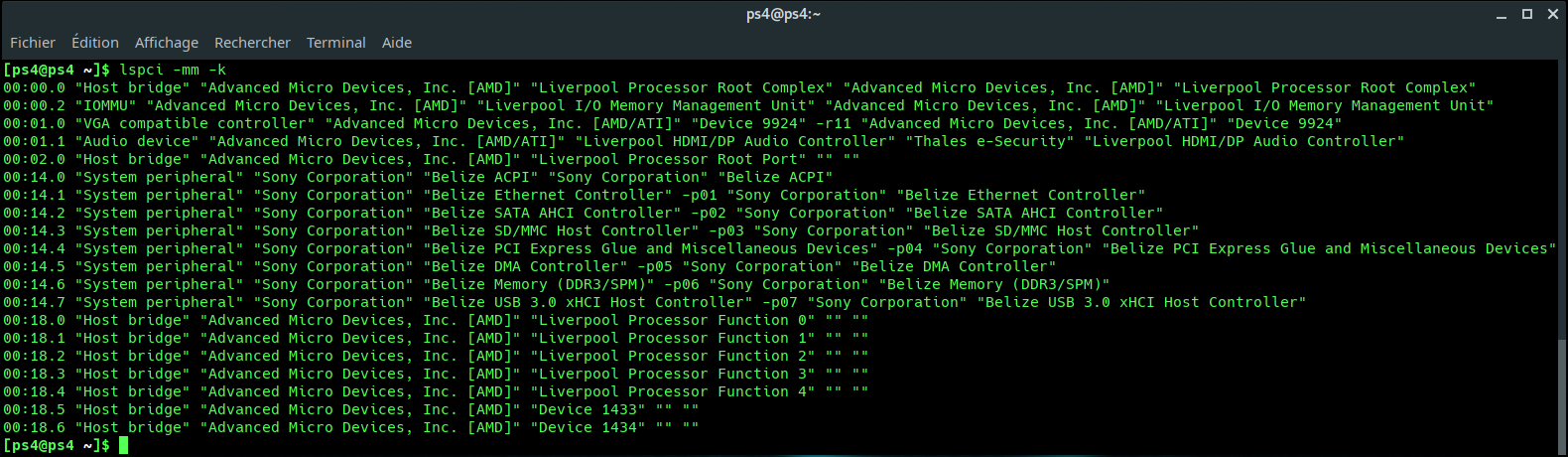The width and height of the screenshot is (1568, 457).
Task: Maximize the terminal window
Action: tap(1527, 14)
